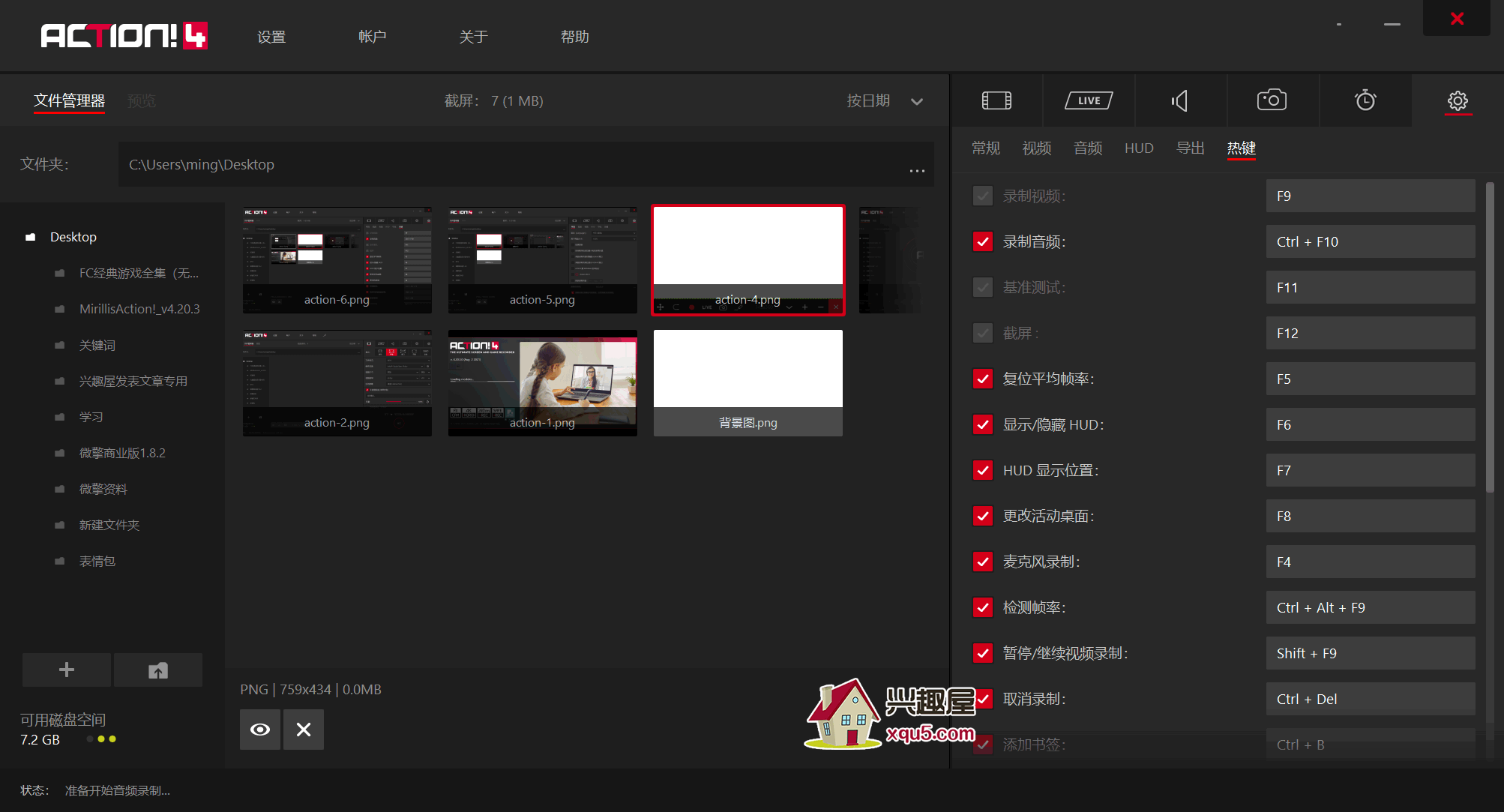Select the action-6.png thumbnail
The image size is (1504, 812).
pos(337,260)
